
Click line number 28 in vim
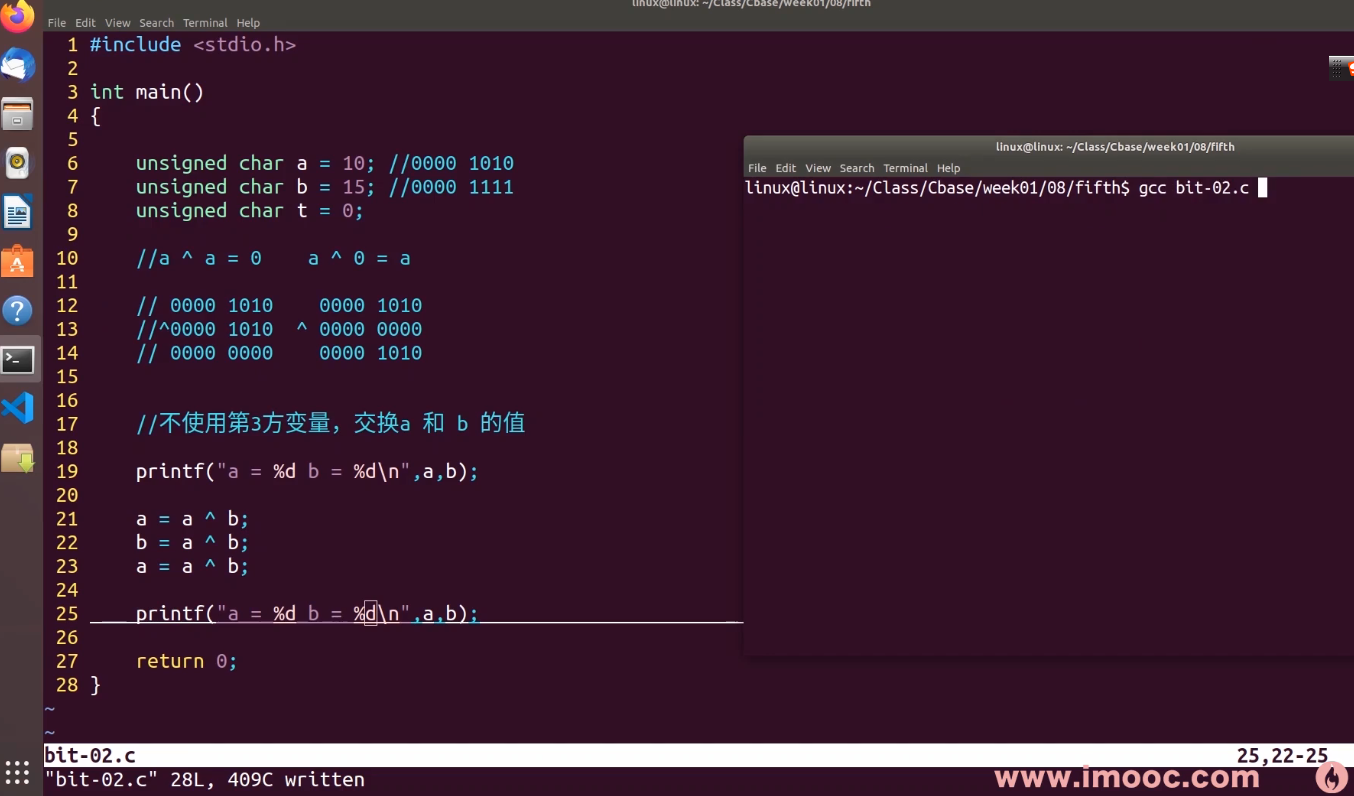point(66,685)
